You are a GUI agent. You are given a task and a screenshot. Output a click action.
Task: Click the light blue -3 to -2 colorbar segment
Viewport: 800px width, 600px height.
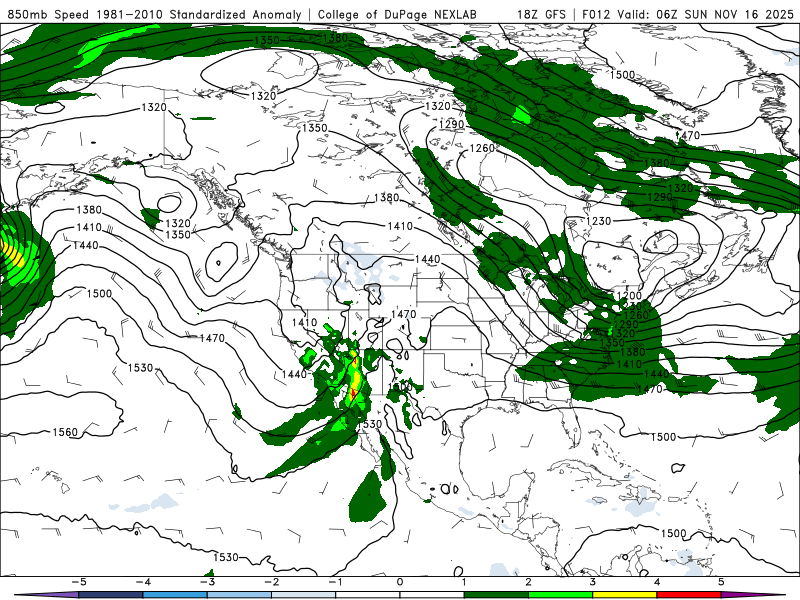pos(239,595)
